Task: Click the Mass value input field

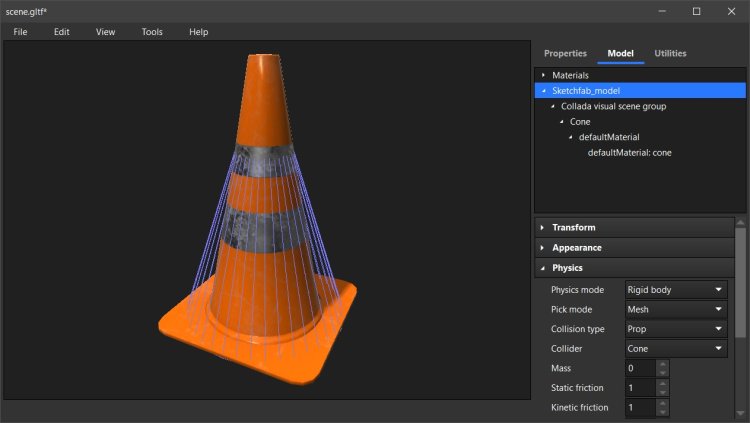Action: tap(640, 368)
